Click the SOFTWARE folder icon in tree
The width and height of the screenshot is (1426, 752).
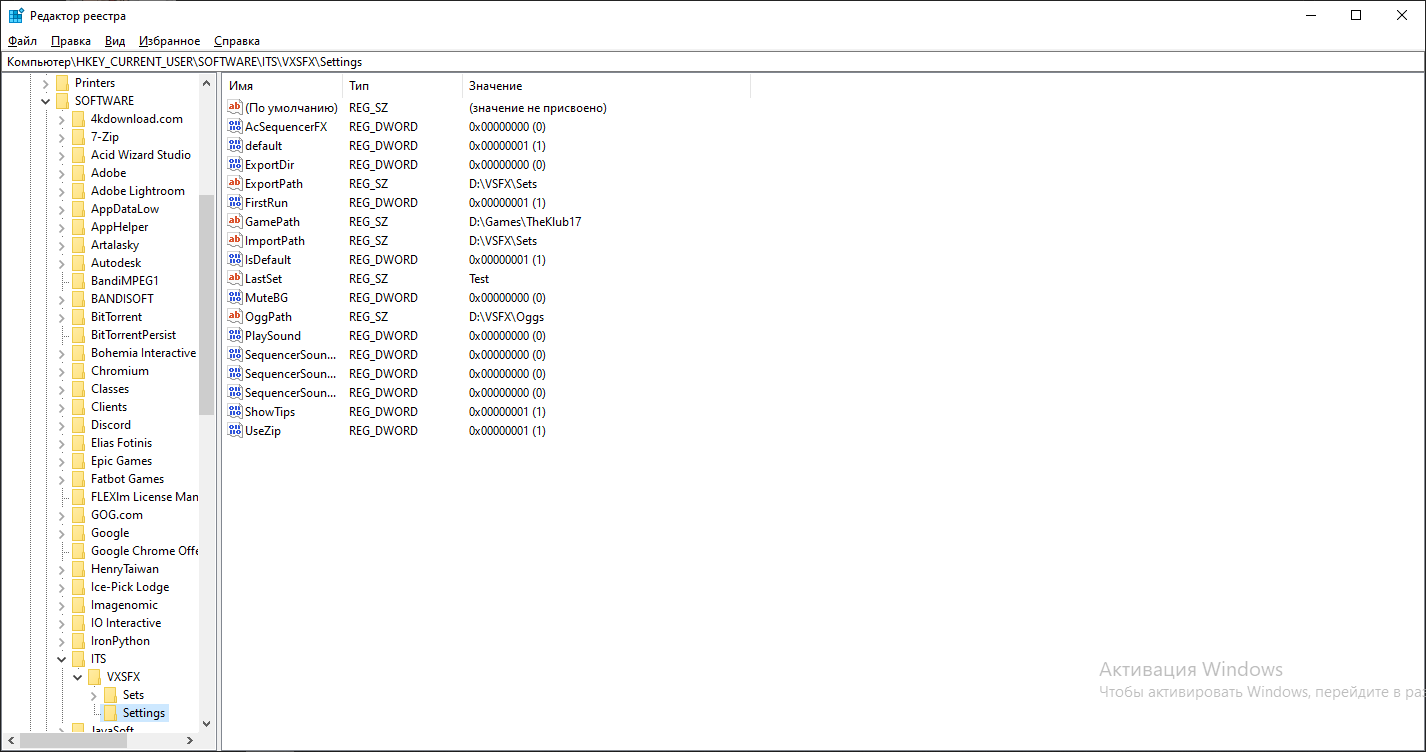pyautogui.click(x=62, y=101)
